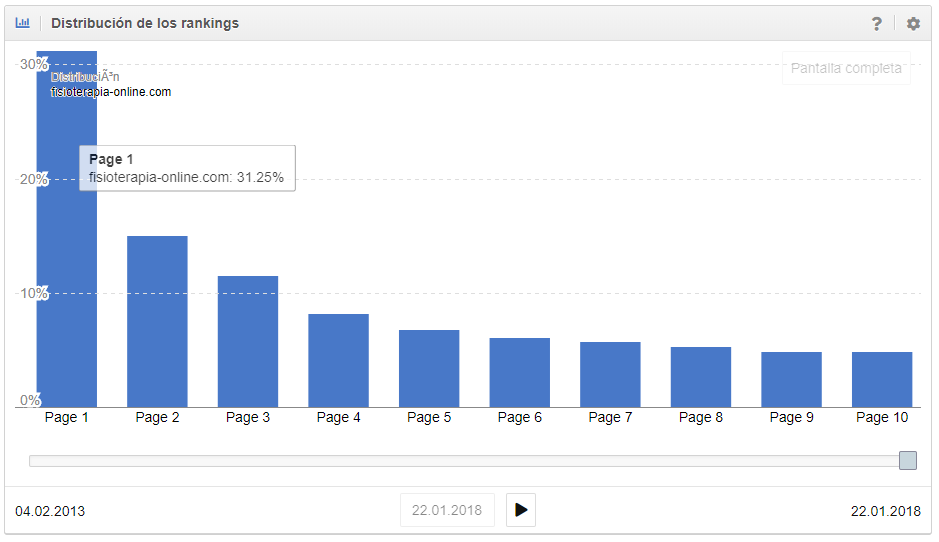Select the Page 4 bar
Viewport: 939px width, 542px height.
click(338, 361)
